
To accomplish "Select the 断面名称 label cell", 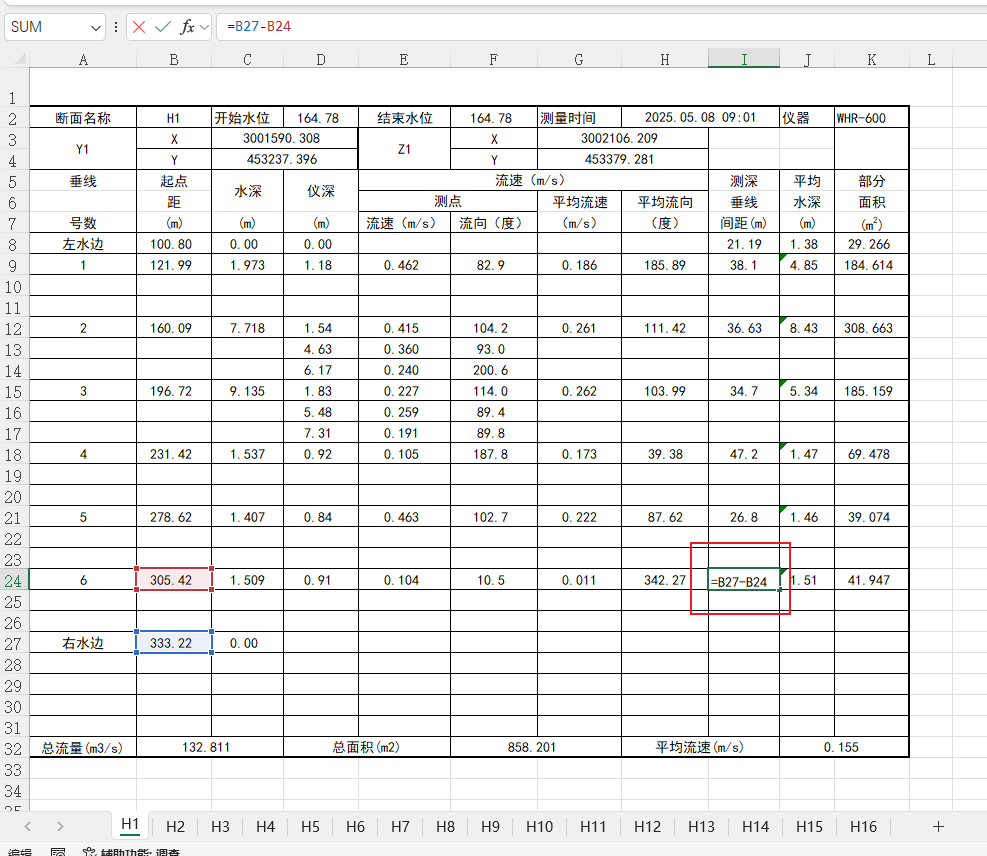I will [x=83, y=118].
